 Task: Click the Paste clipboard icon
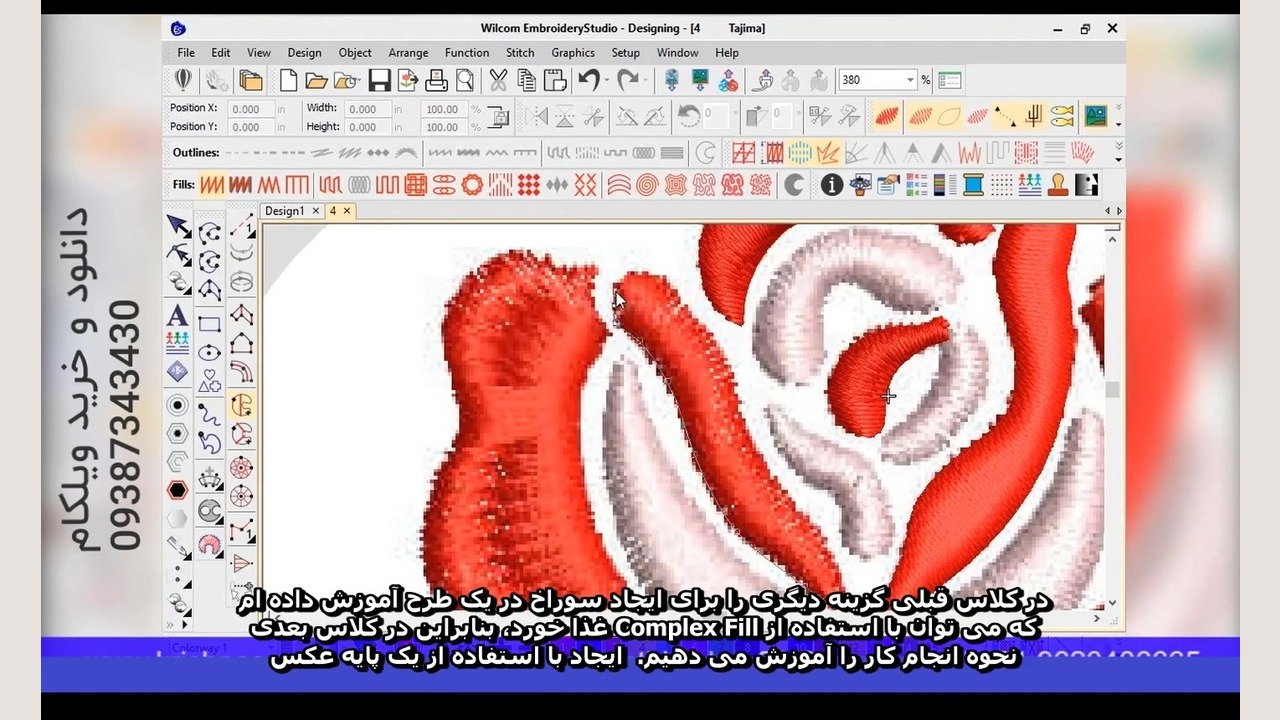click(x=555, y=81)
